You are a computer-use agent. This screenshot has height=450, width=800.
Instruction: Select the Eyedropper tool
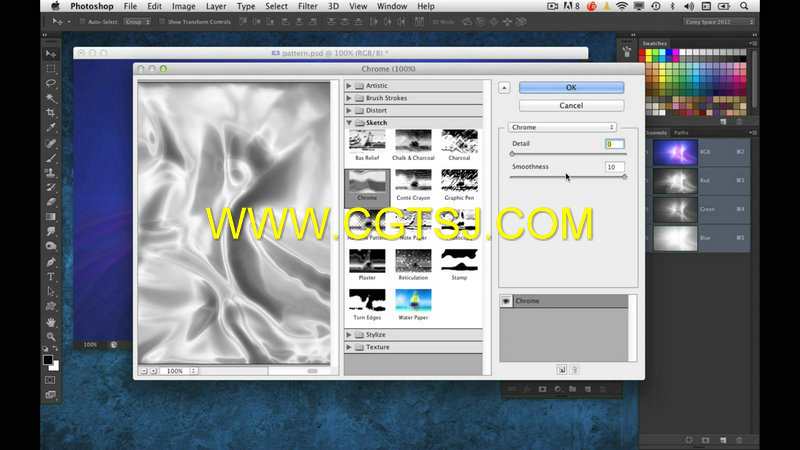[x=51, y=128]
